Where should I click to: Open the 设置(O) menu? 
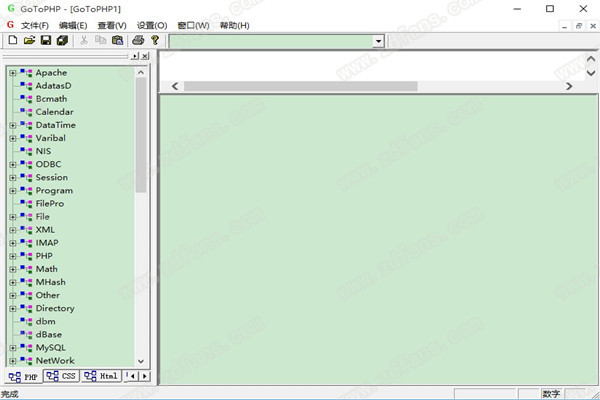(152, 25)
